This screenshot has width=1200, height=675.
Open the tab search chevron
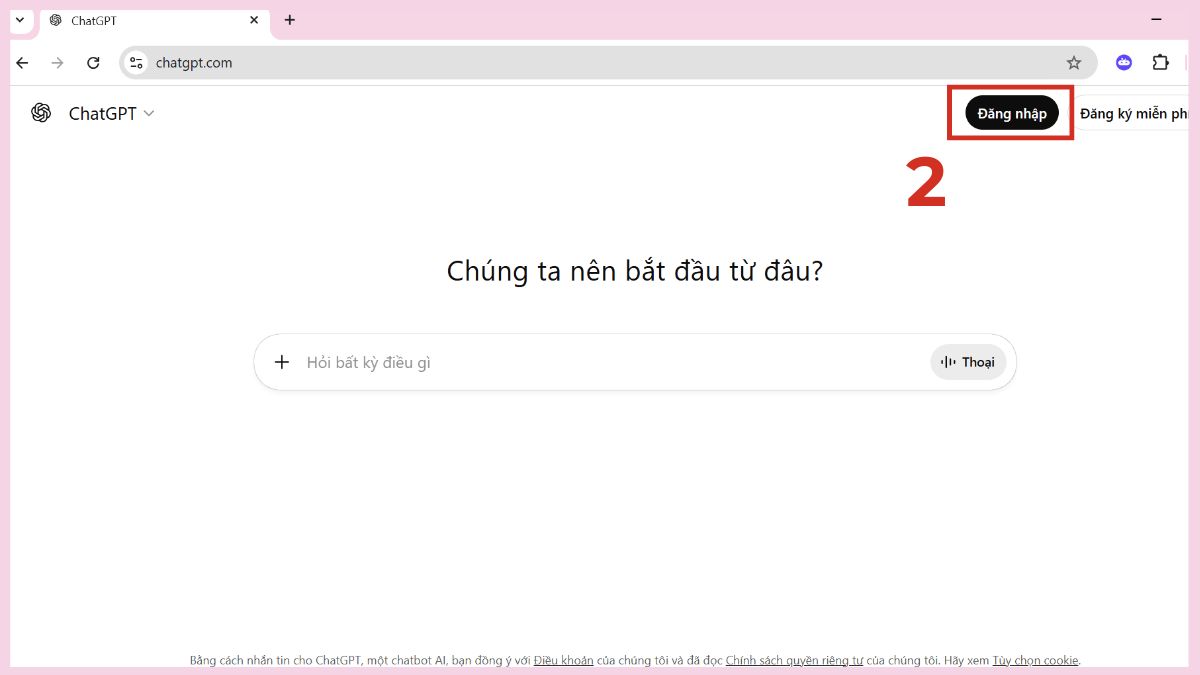coord(19,20)
